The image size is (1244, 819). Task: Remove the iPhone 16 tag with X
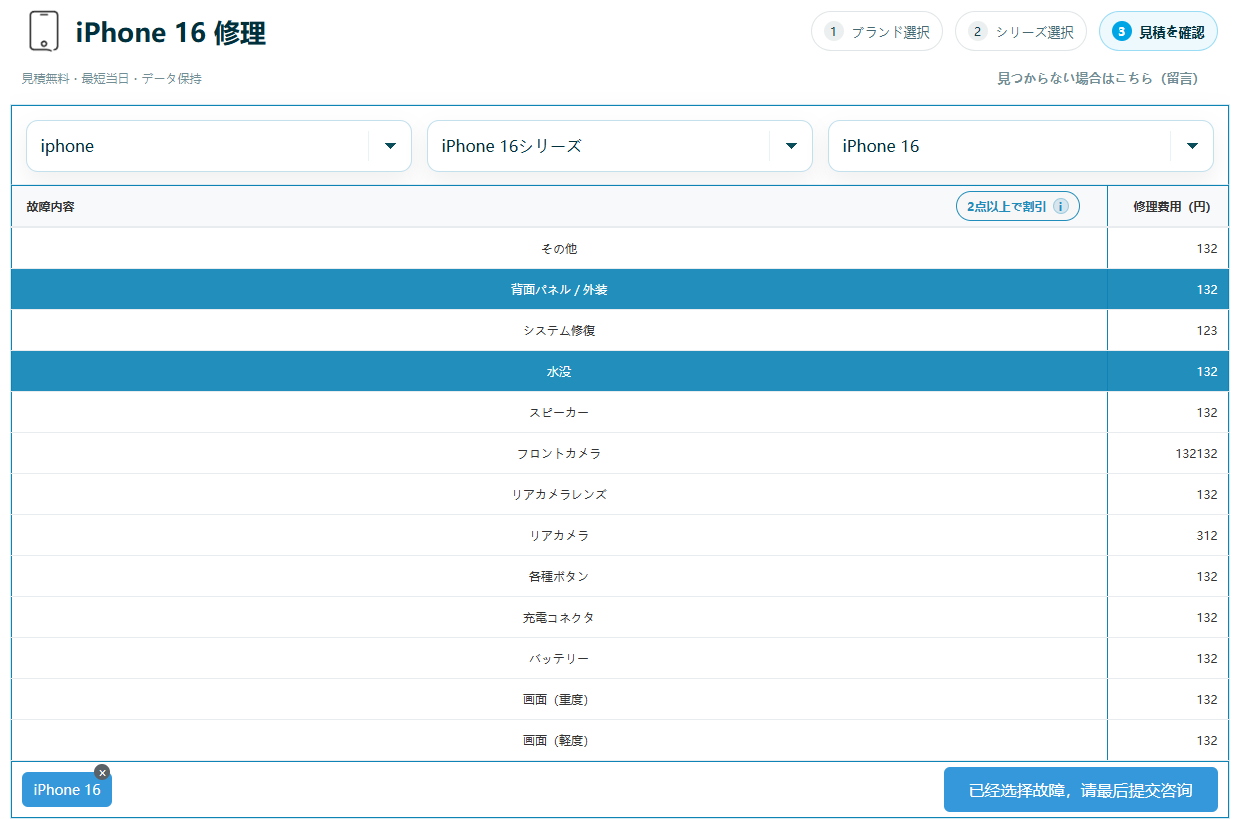(x=102, y=772)
